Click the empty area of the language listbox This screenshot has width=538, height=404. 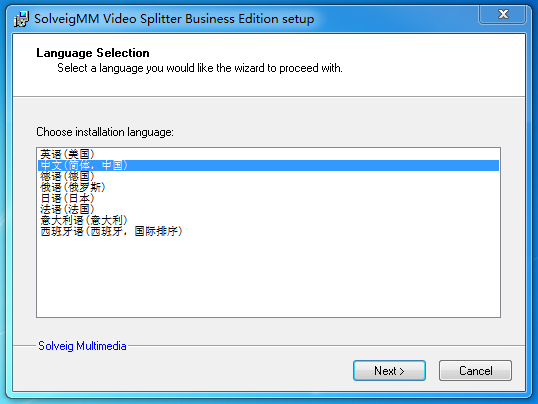(x=268, y=277)
